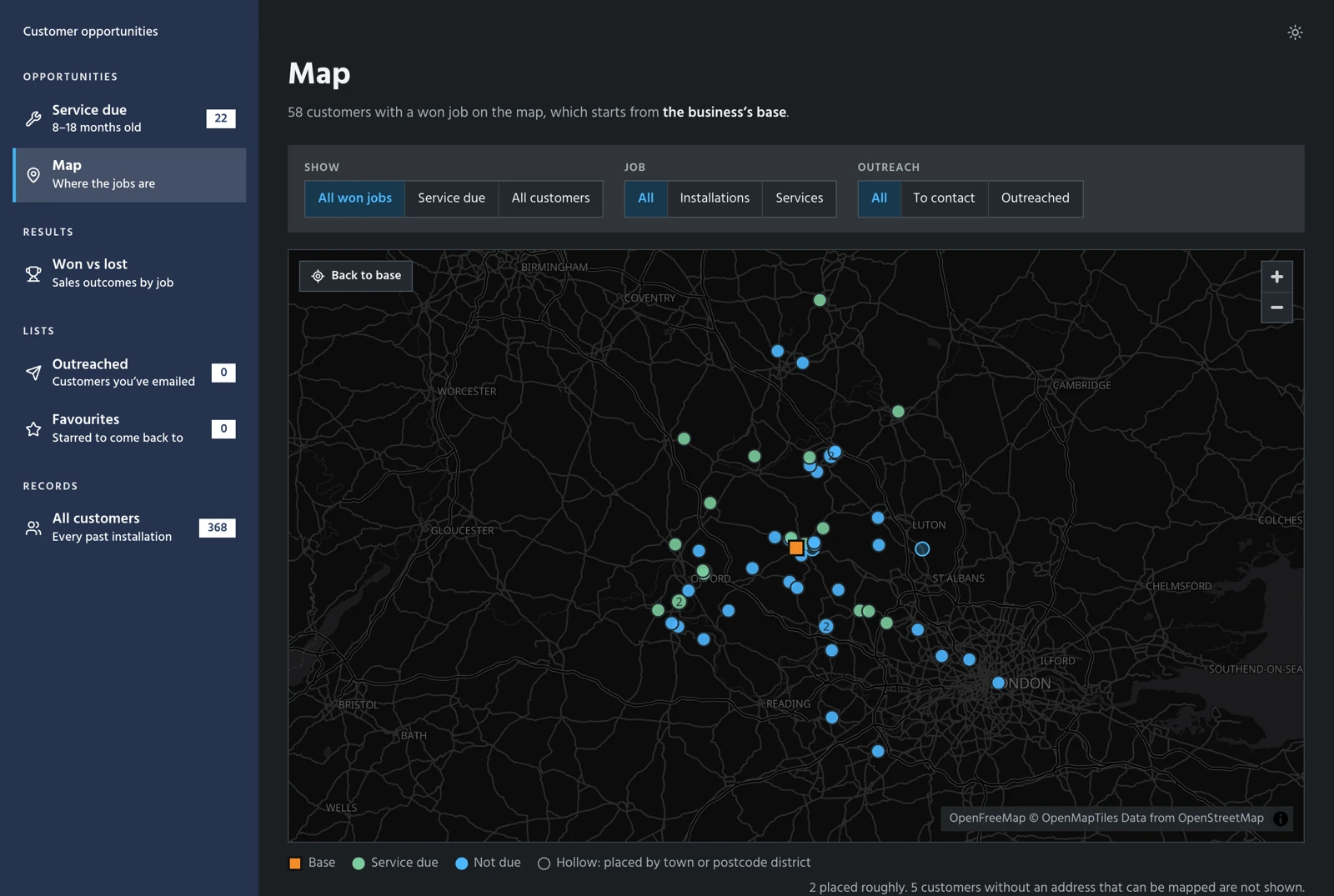Click the wrench icon beside Service due
The image size is (1334, 896).
pyautogui.click(x=33, y=118)
